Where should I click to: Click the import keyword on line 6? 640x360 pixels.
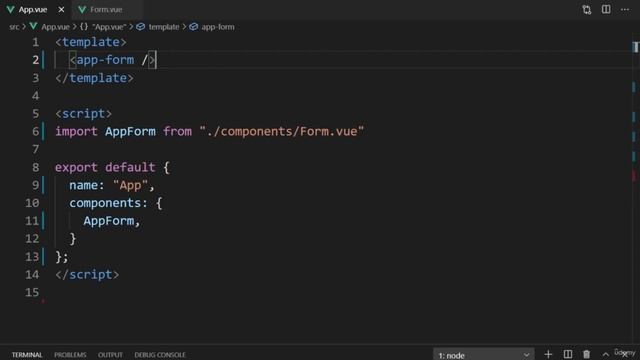(76, 131)
